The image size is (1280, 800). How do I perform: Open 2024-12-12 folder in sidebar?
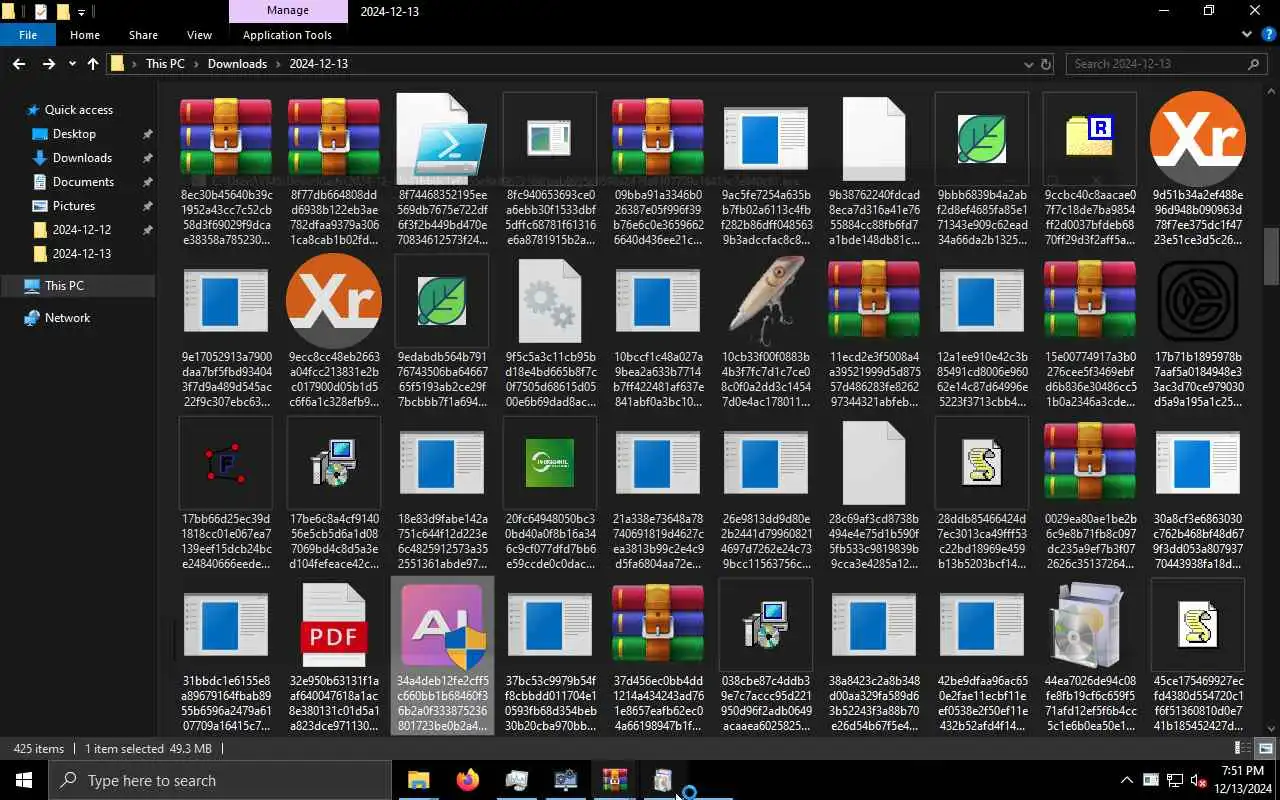point(82,230)
